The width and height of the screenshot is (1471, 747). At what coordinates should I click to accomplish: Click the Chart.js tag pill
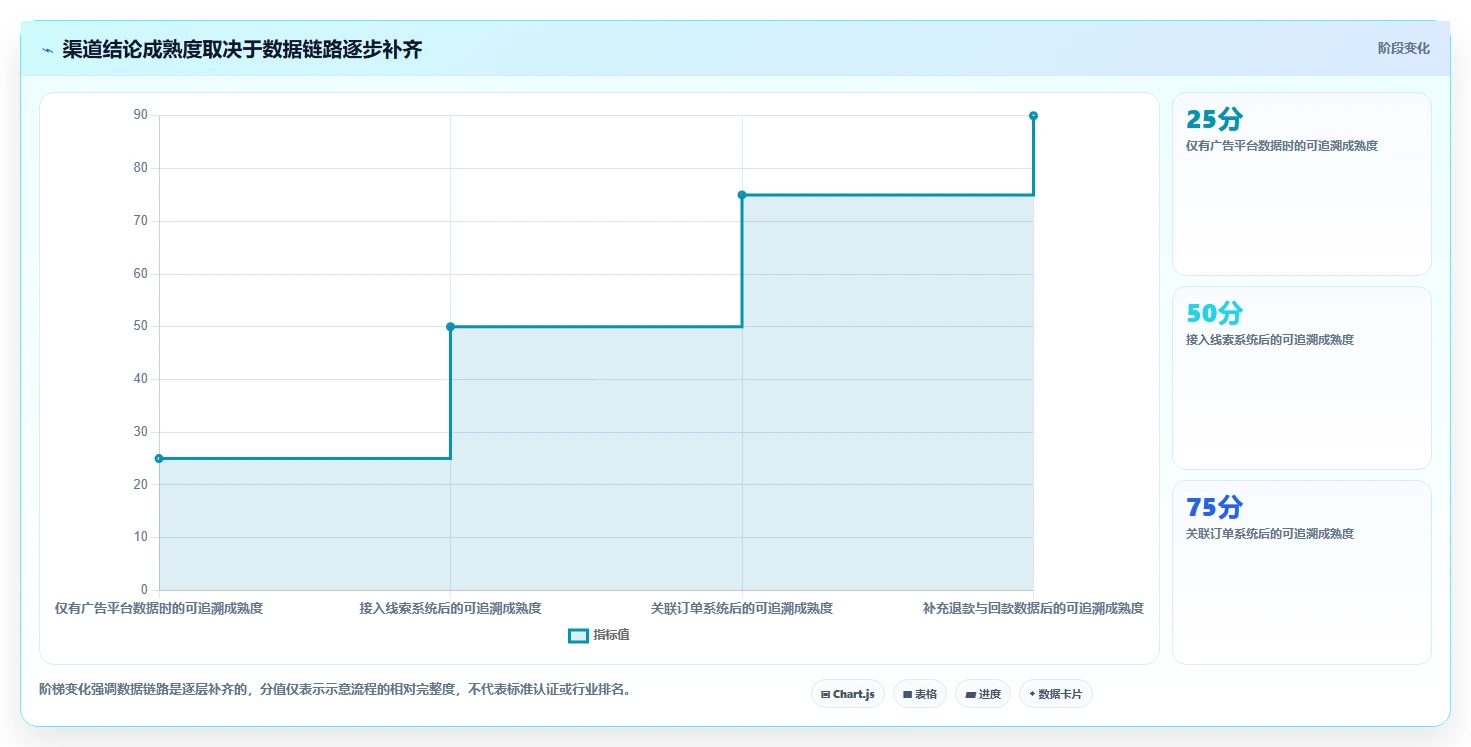point(847,694)
